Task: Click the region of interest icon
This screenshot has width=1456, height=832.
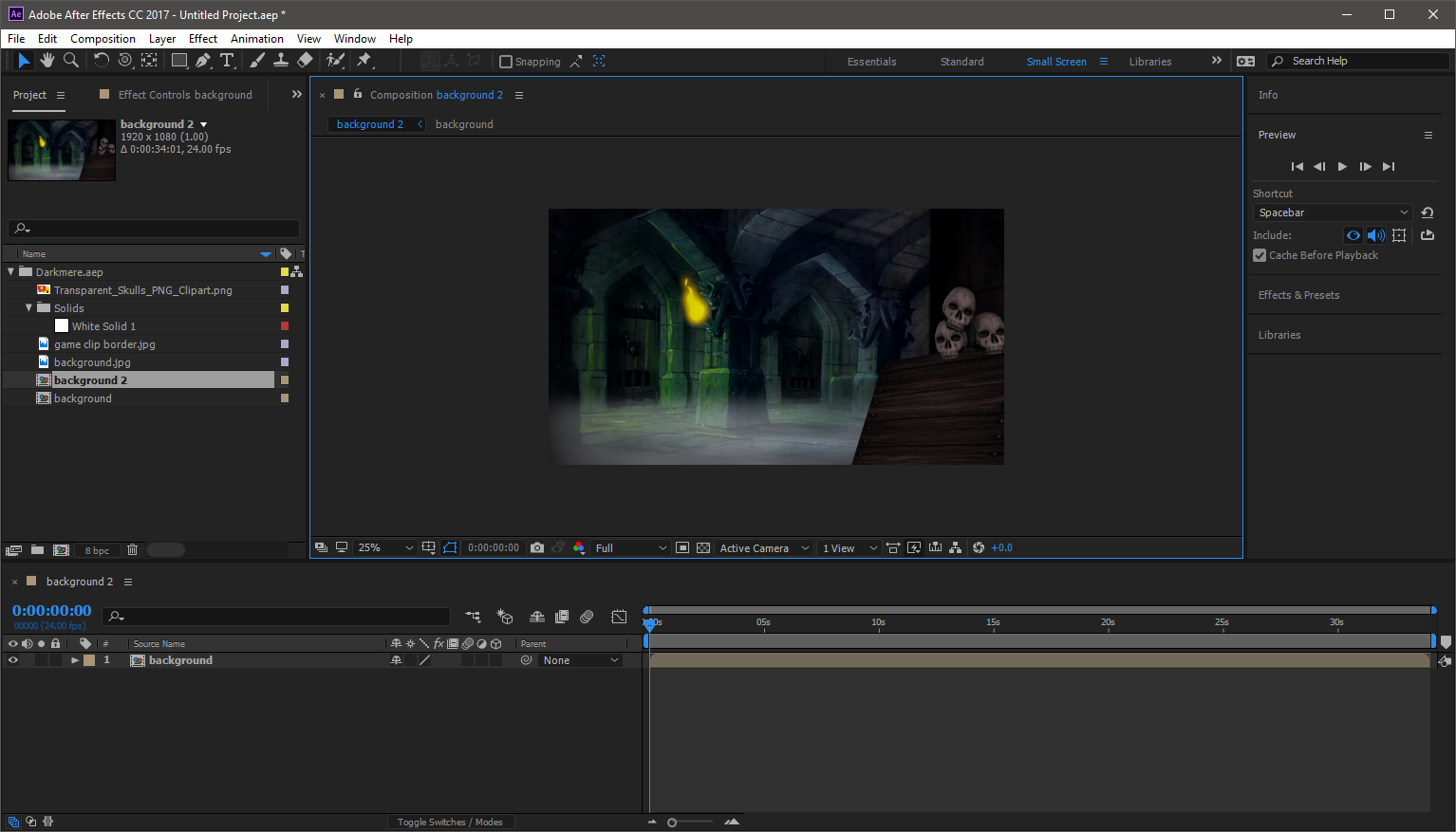Action: coord(682,548)
